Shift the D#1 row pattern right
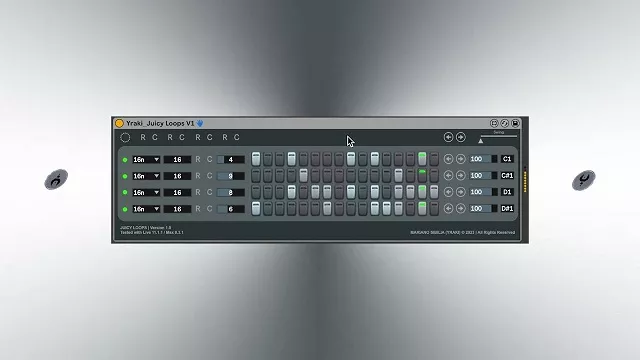 point(461,209)
